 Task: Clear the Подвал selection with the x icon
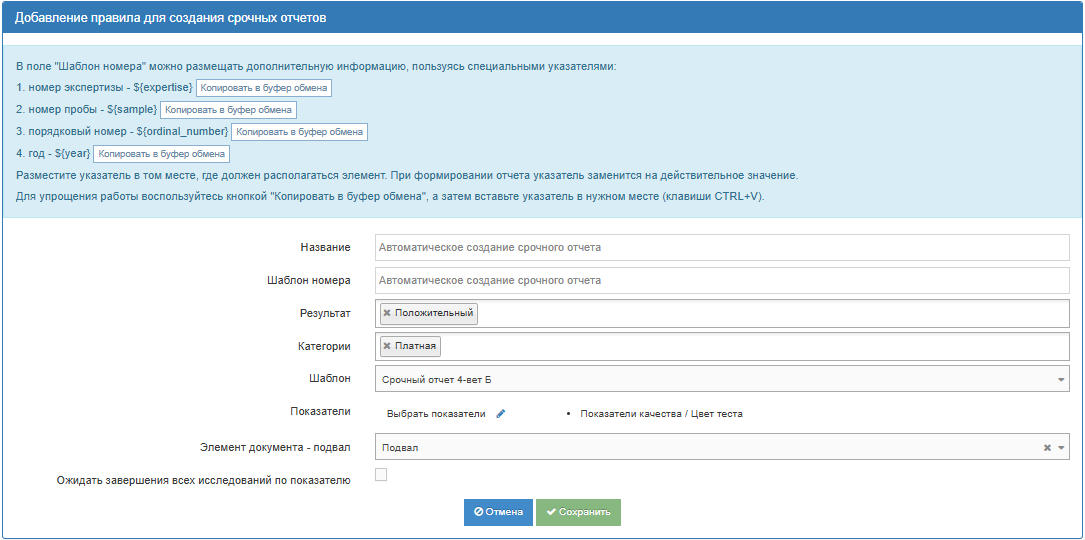[1047, 448]
